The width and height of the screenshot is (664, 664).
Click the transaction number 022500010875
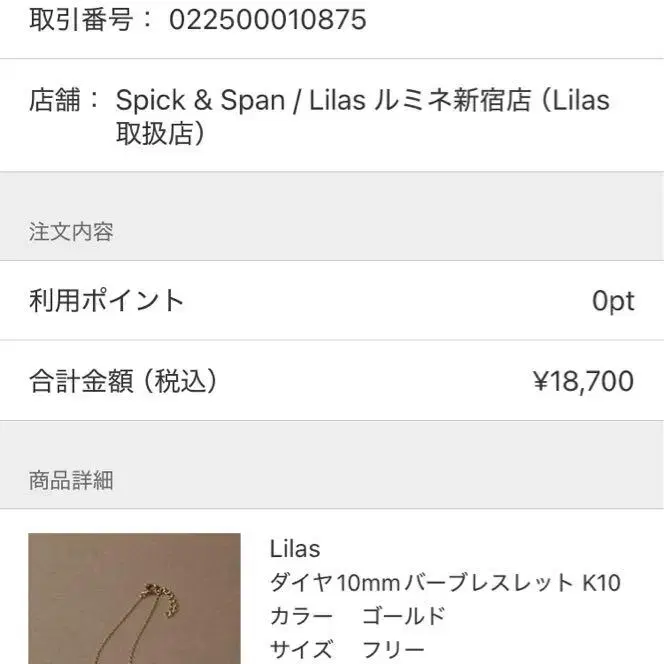(x=267, y=20)
